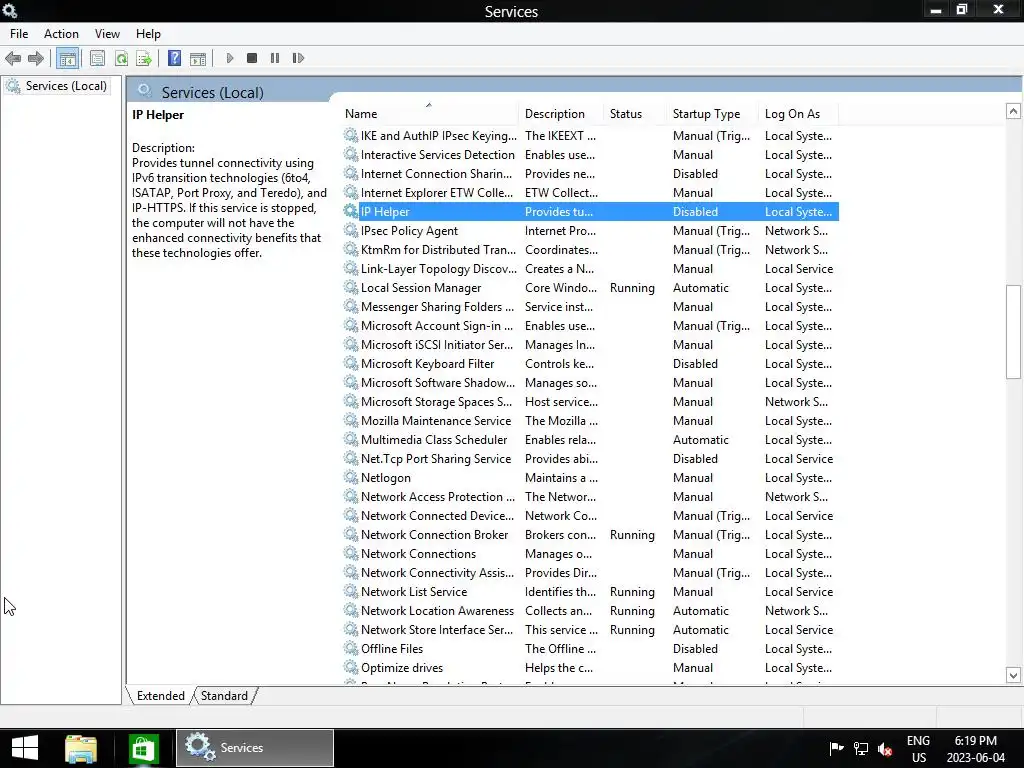1024x768 pixels.
Task: Sort by the Startup Type column header
Action: 714,114
